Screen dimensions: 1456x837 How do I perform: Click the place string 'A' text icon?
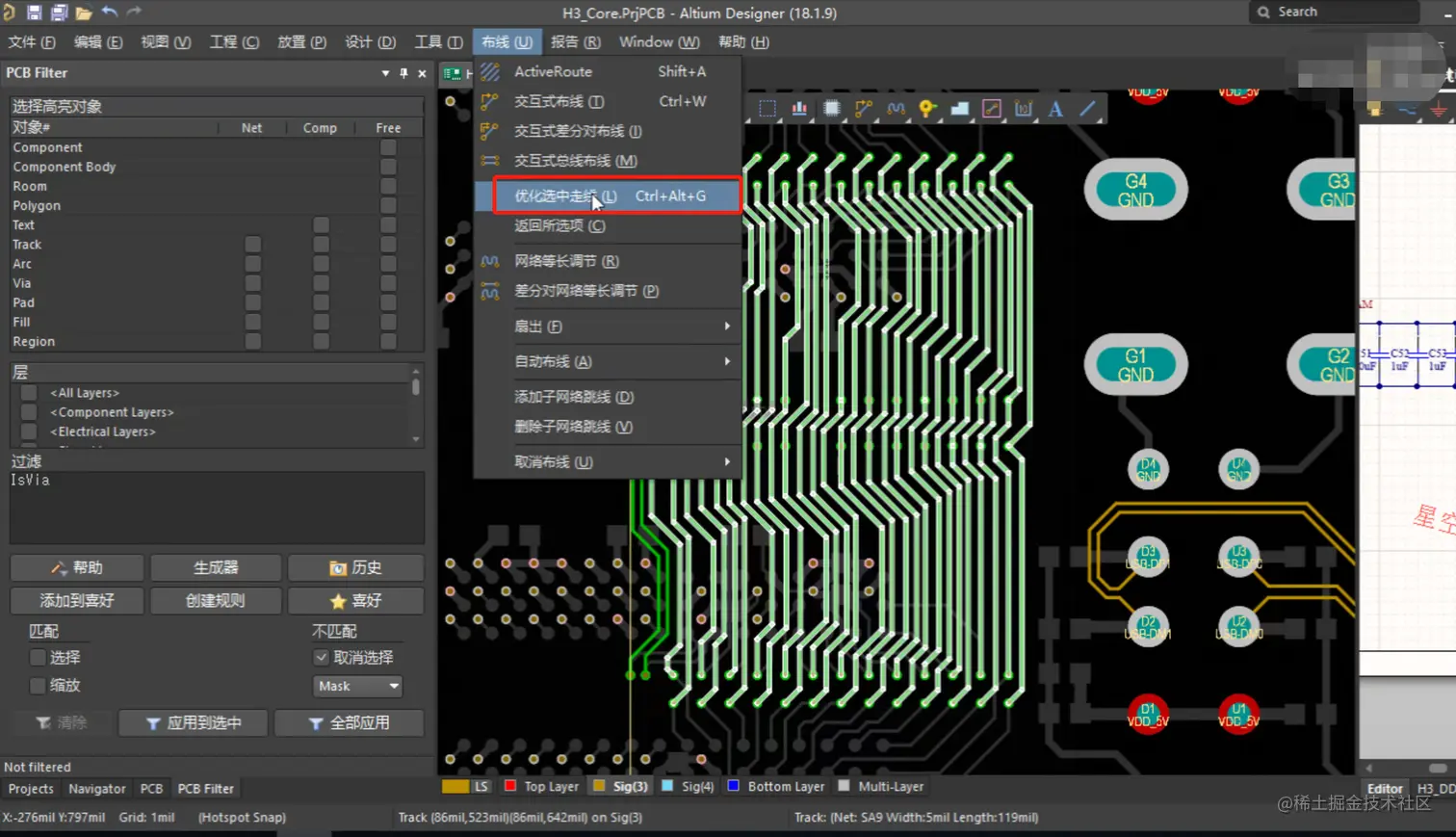click(x=1055, y=109)
